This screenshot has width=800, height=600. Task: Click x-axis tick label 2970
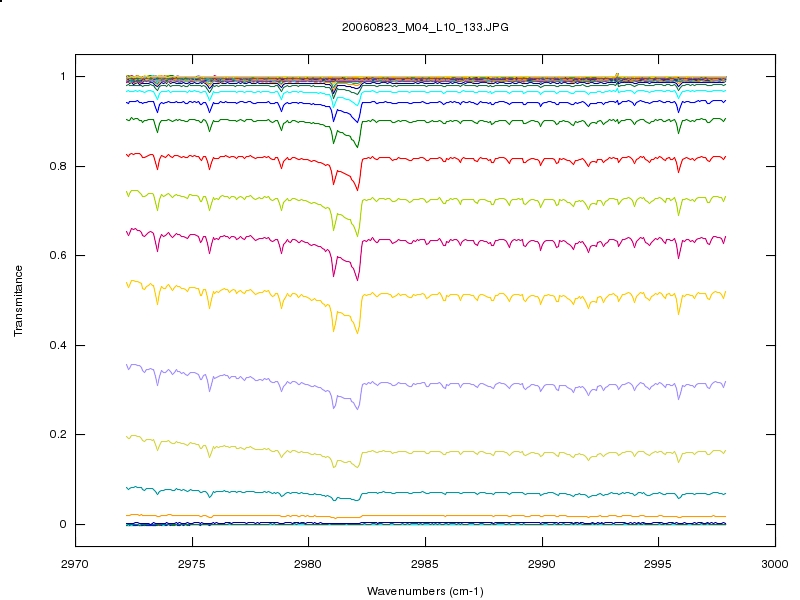(75, 564)
